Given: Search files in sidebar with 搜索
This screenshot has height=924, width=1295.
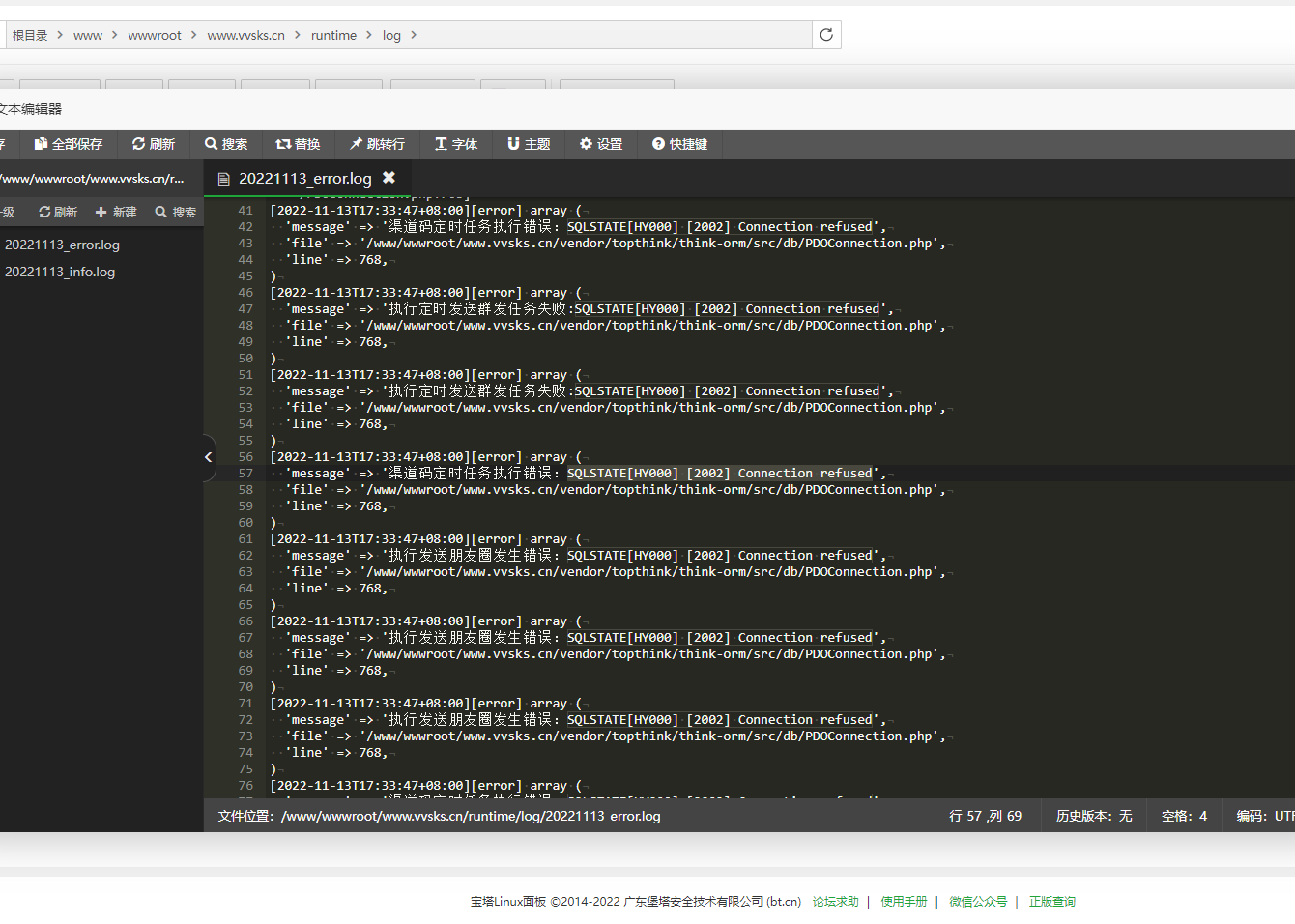Looking at the screenshot, I should (x=176, y=213).
